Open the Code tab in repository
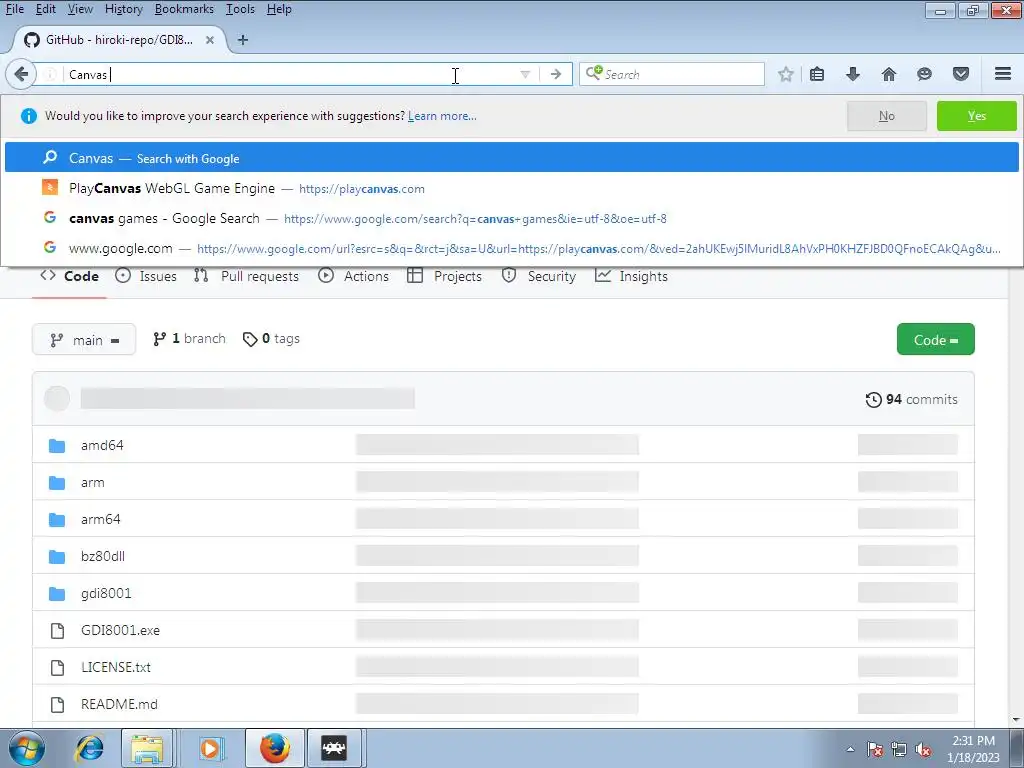Screen dimensions: 1024x768 69,276
